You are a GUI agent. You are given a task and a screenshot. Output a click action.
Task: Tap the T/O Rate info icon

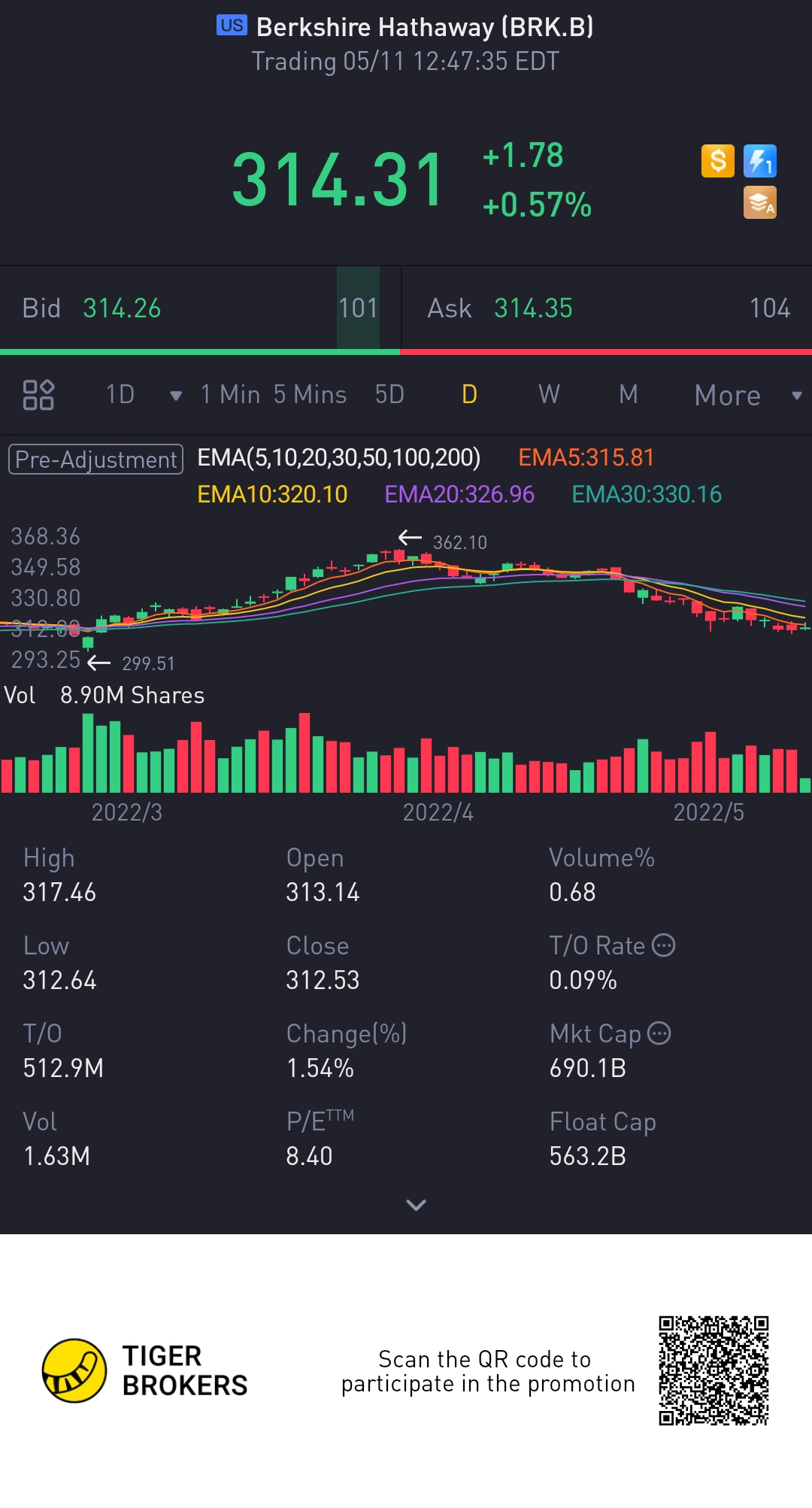coord(663,945)
